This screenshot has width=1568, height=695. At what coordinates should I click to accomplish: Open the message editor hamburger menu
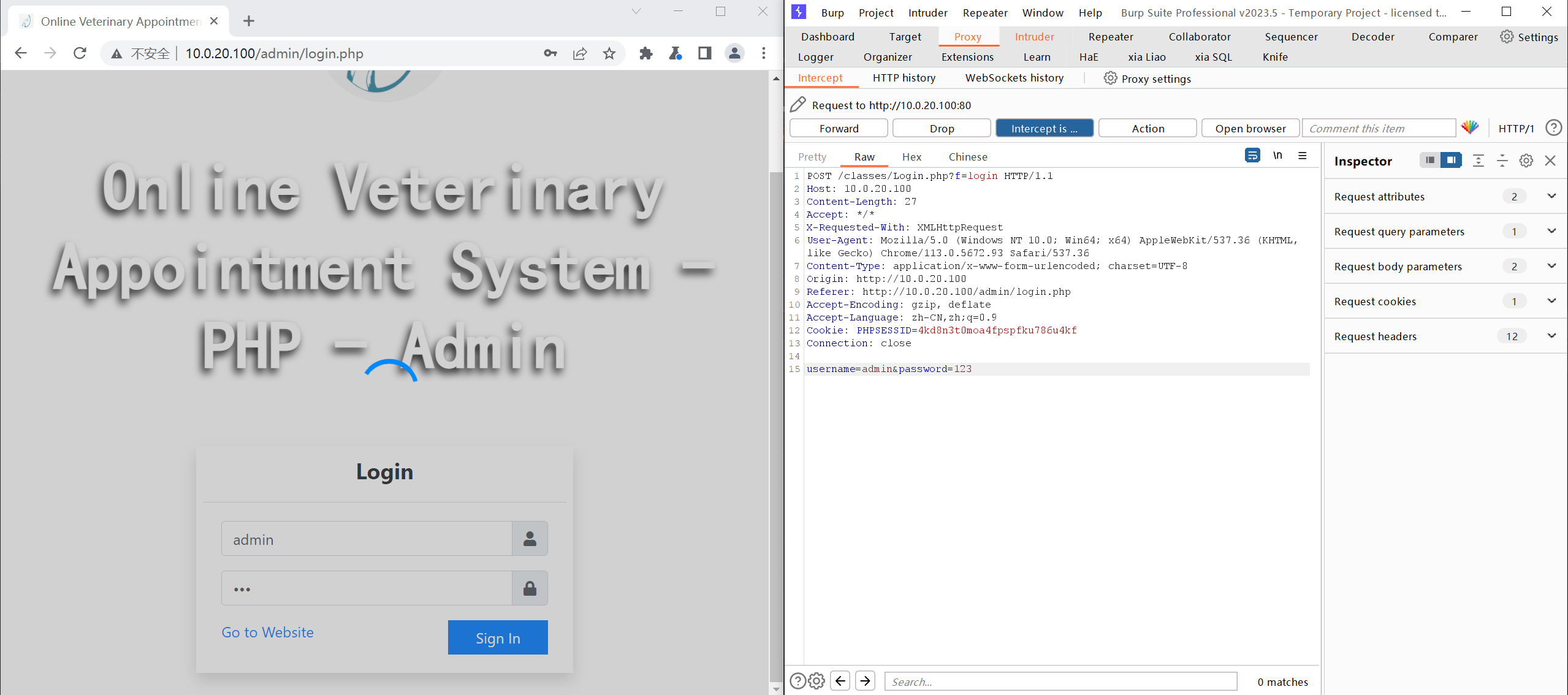pyautogui.click(x=1303, y=156)
